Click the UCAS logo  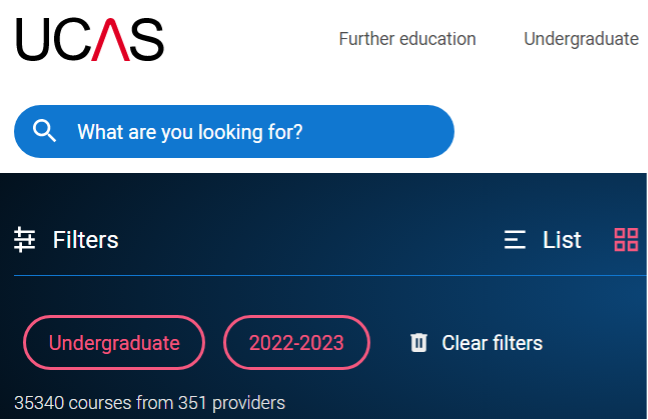click(89, 40)
